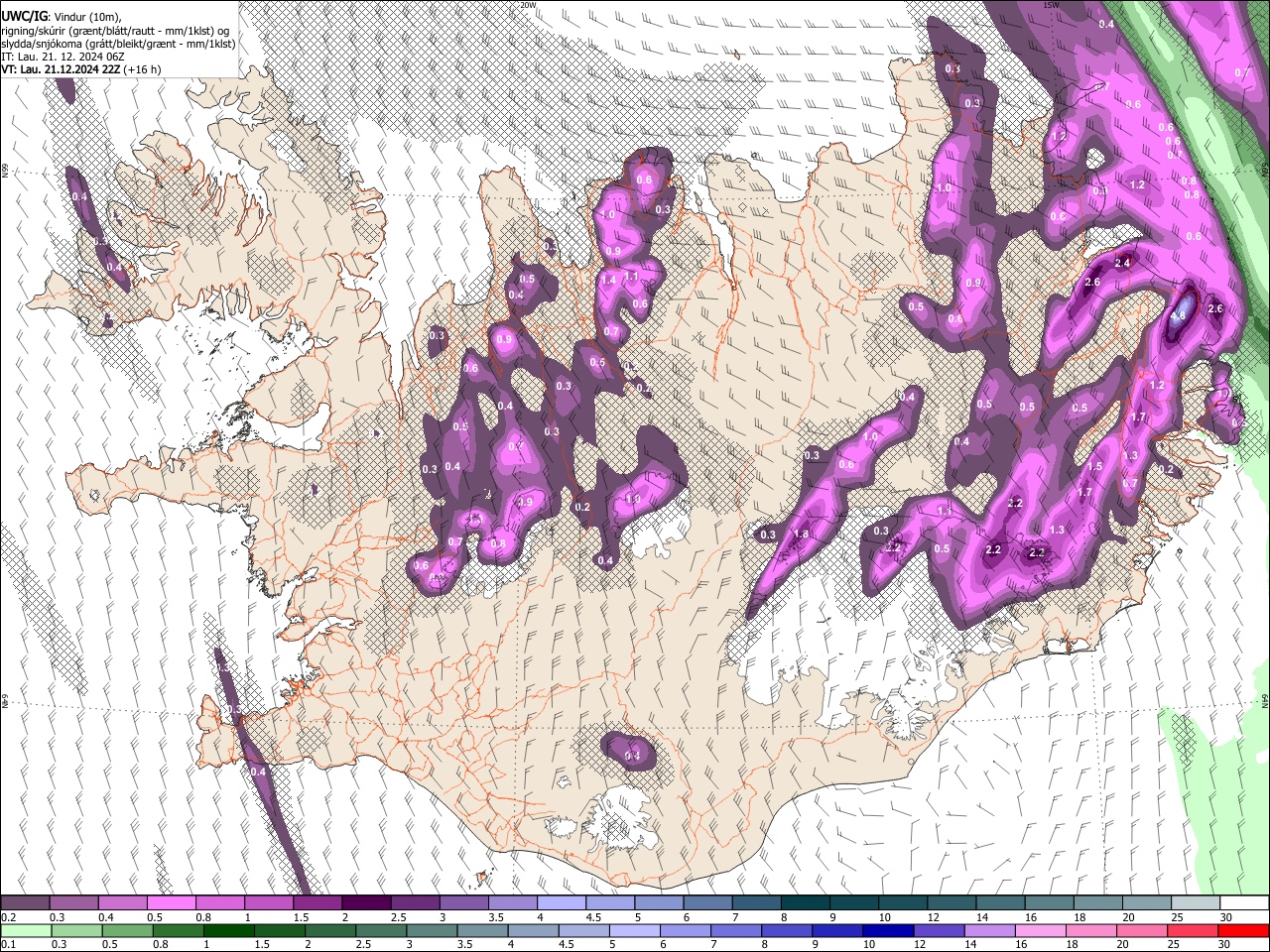The height and width of the screenshot is (952, 1270).
Task: Click the "10" label in the lower legend row
Action: click(x=868, y=945)
